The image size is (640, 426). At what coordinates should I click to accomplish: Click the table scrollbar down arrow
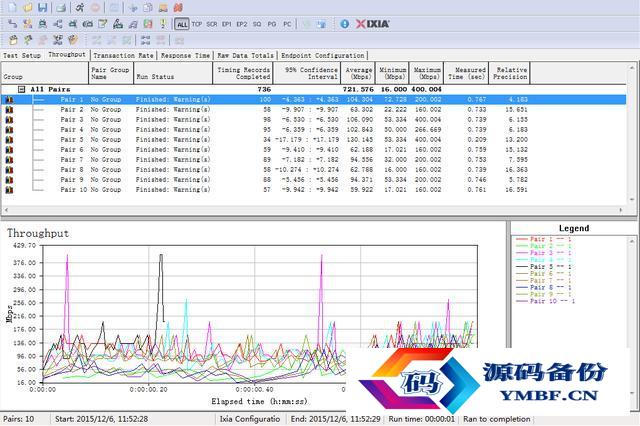point(632,200)
